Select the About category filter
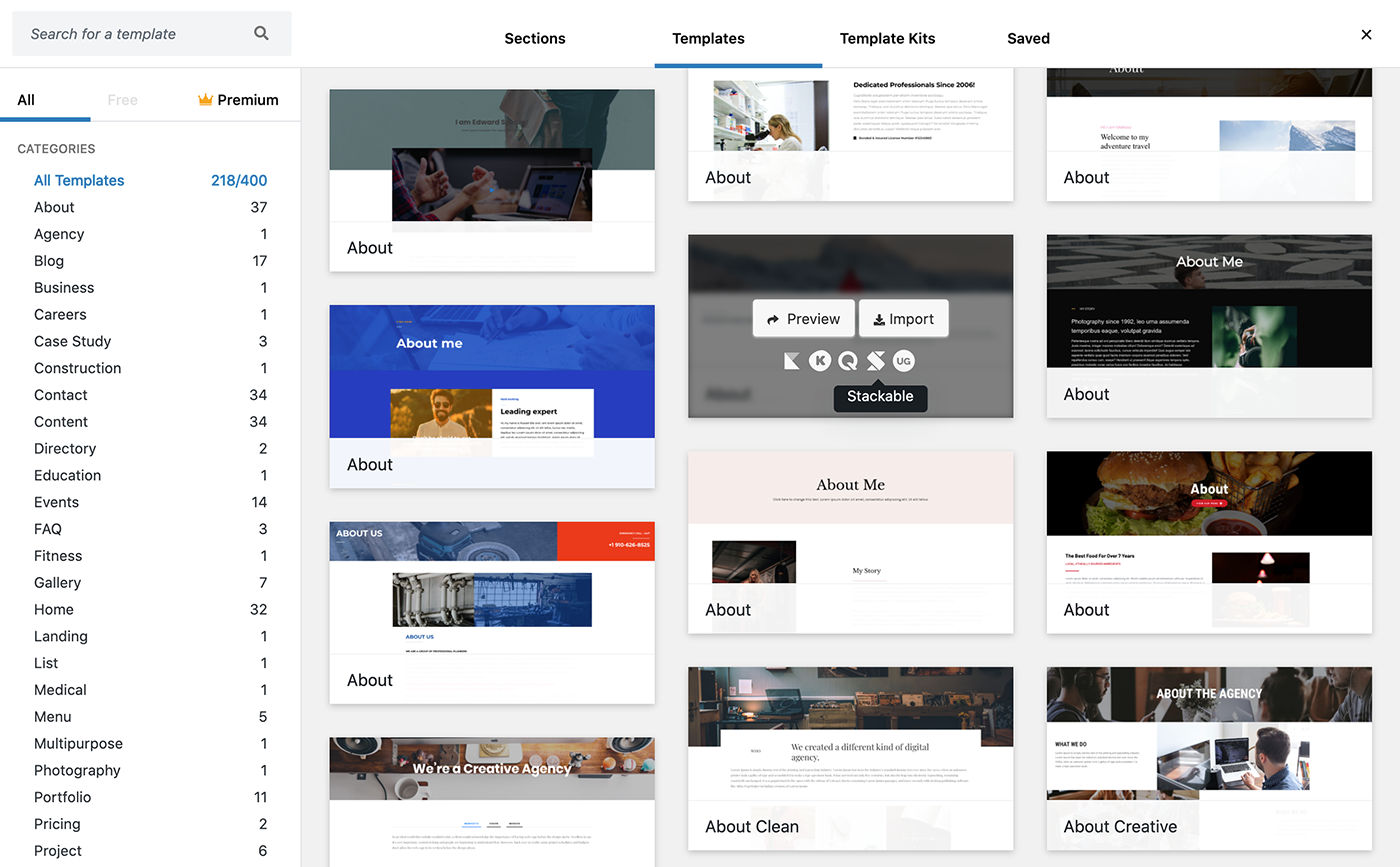This screenshot has width=1400, height=867. pos(54,207)
